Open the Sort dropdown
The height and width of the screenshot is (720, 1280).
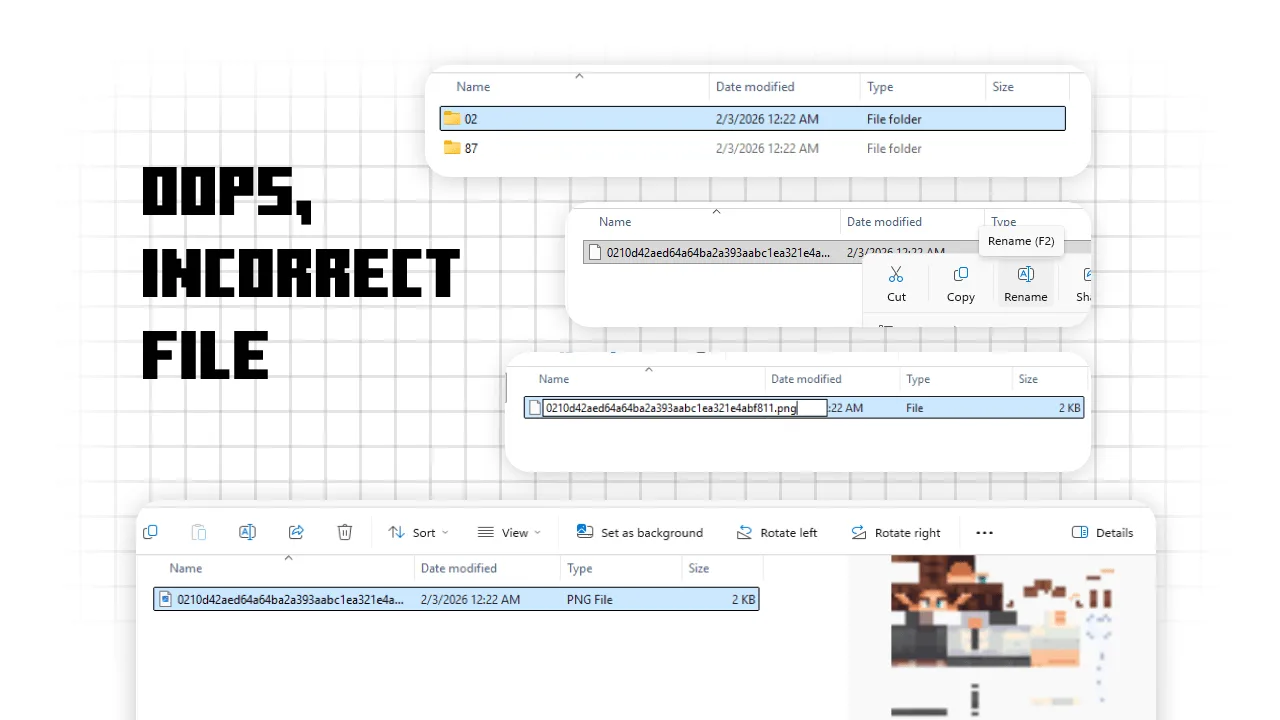coord(418,532)
